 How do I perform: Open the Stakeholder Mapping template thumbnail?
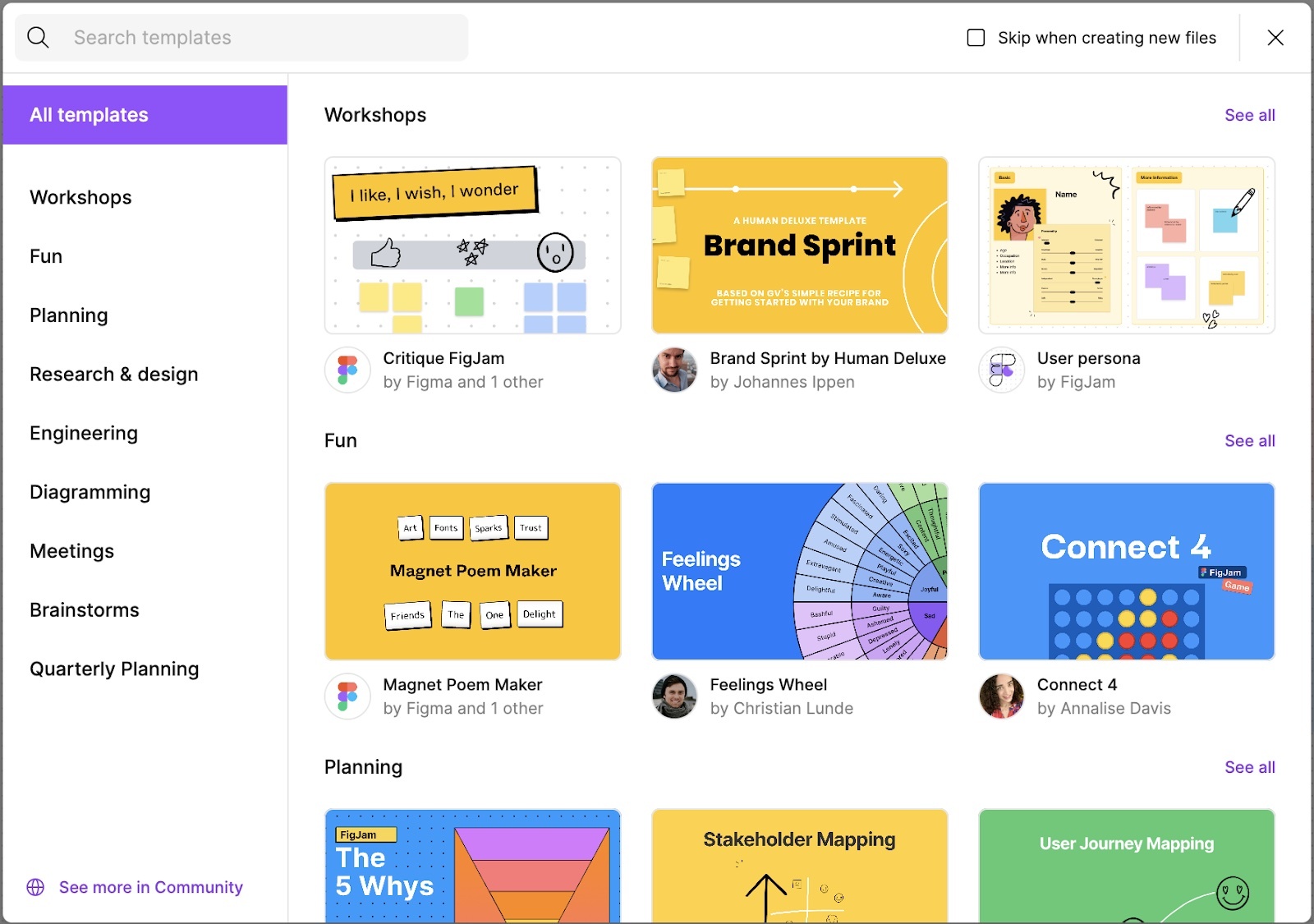[x=800, y=866]
